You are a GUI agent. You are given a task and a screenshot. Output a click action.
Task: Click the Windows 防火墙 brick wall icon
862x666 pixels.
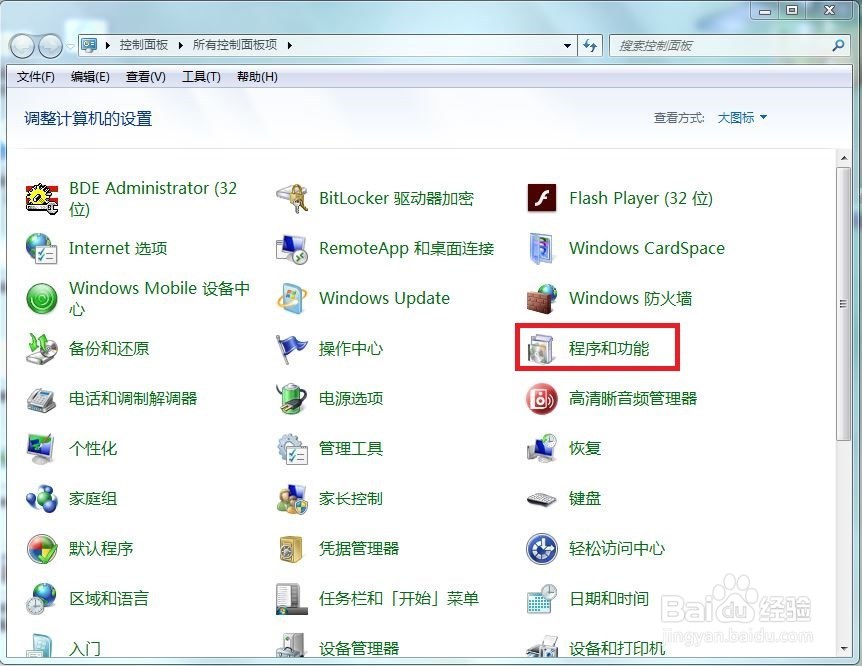coord(542,299)
